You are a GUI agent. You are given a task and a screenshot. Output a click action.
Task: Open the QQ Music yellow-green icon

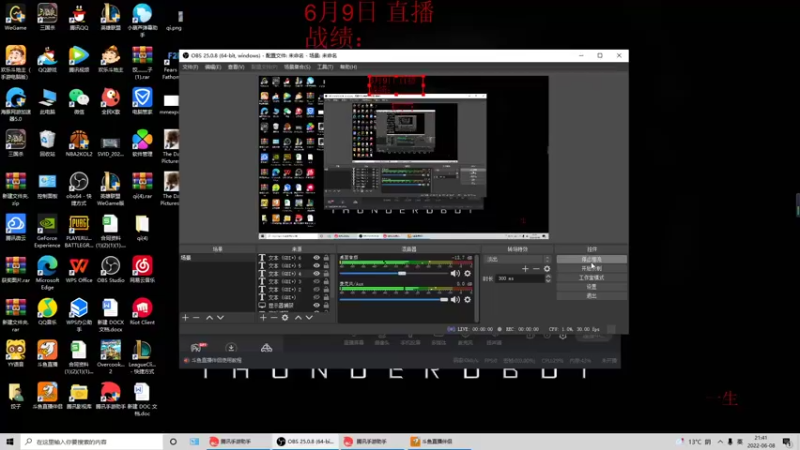coord(47,312)
